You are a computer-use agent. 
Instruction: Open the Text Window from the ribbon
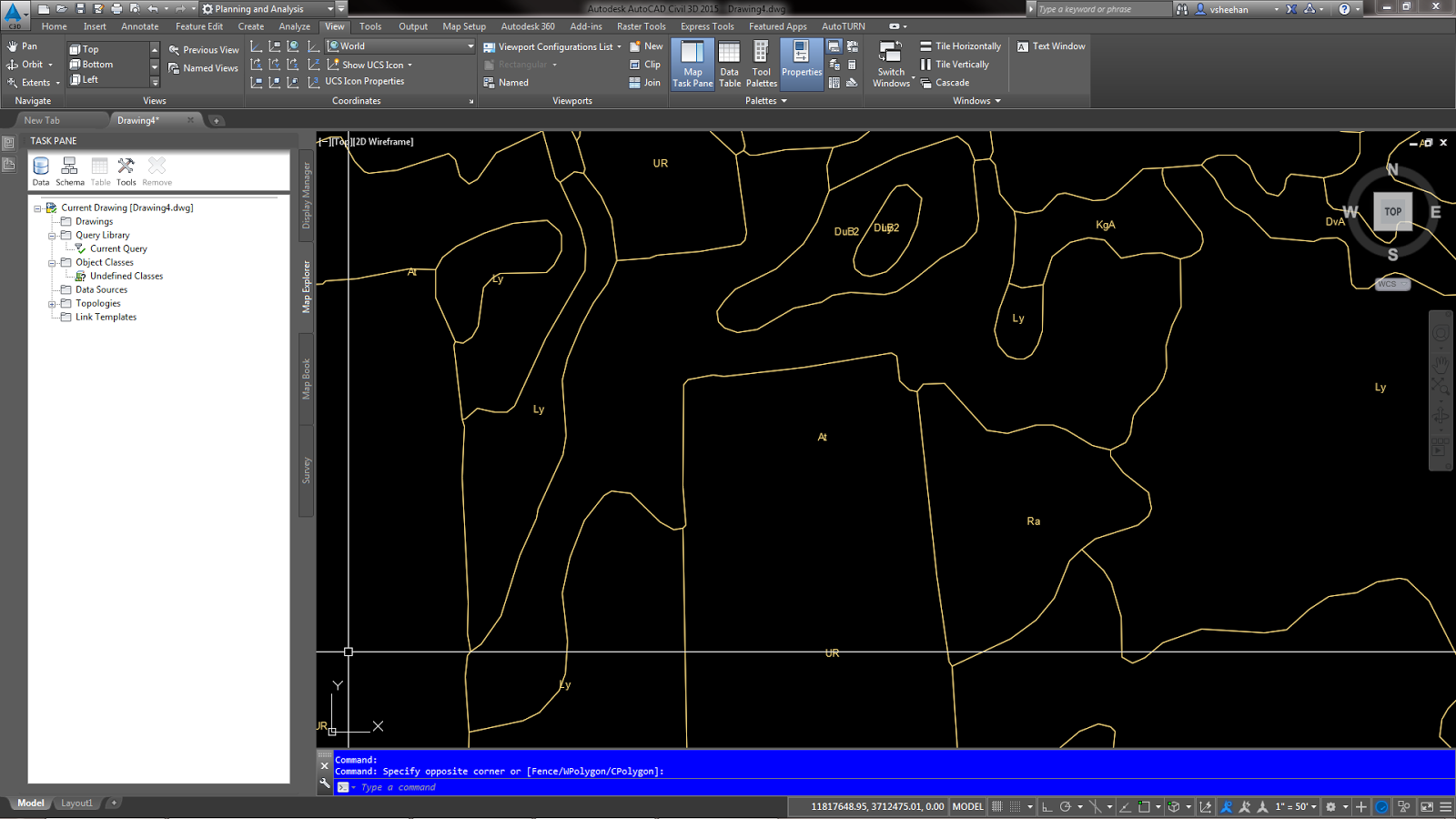1050,45
